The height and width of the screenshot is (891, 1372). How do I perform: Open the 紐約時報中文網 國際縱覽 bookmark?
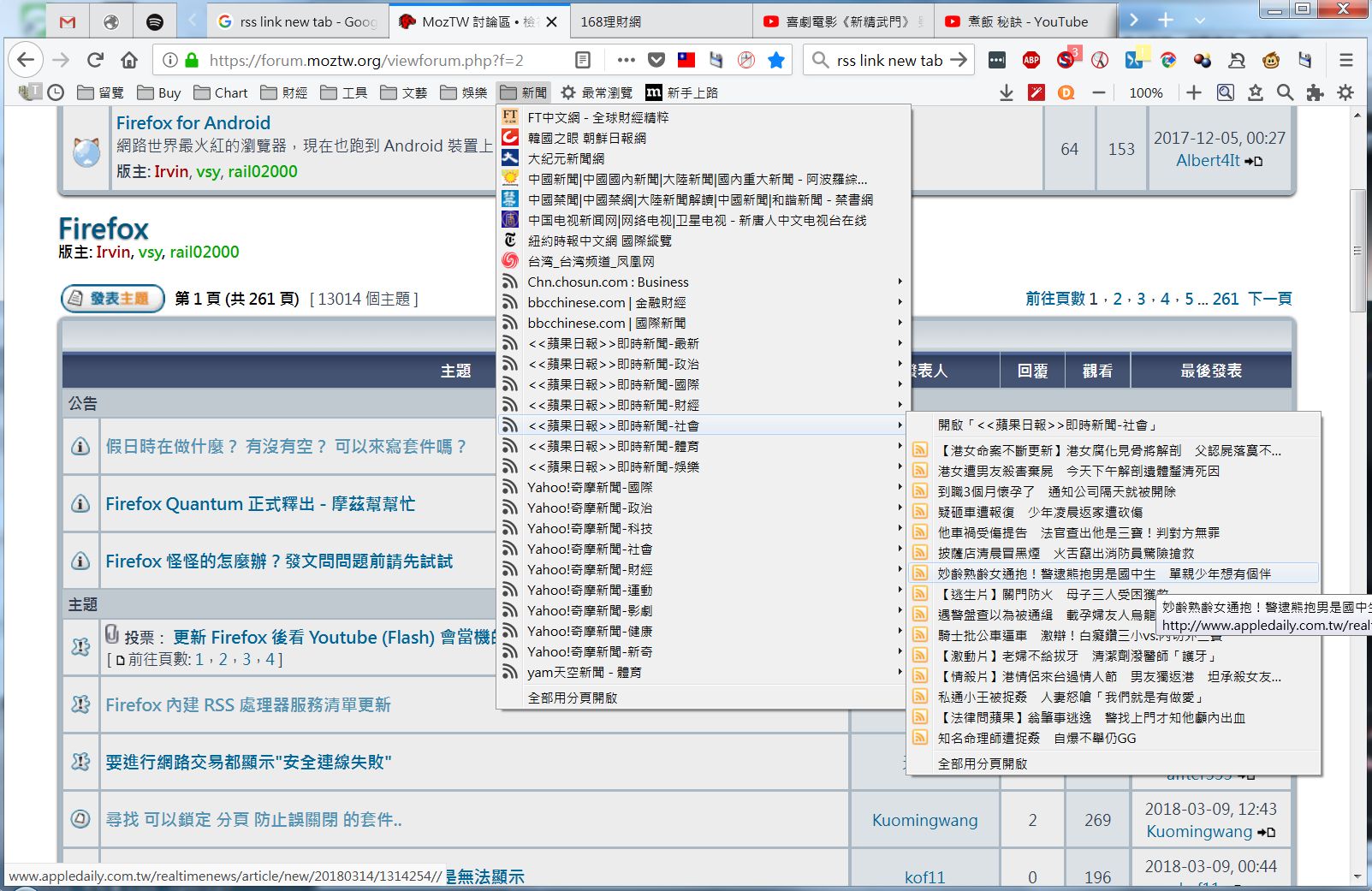click(x=704, y=241)
